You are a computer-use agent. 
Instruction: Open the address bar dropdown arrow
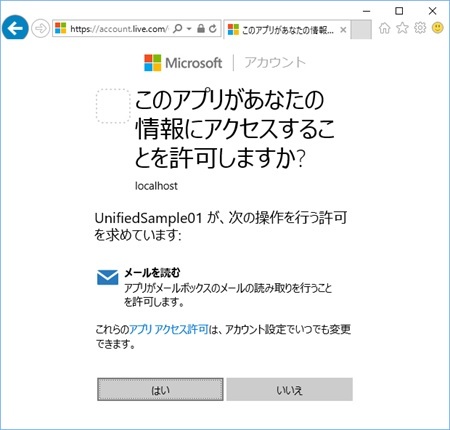pyautogui.click(x=189, y=29)
